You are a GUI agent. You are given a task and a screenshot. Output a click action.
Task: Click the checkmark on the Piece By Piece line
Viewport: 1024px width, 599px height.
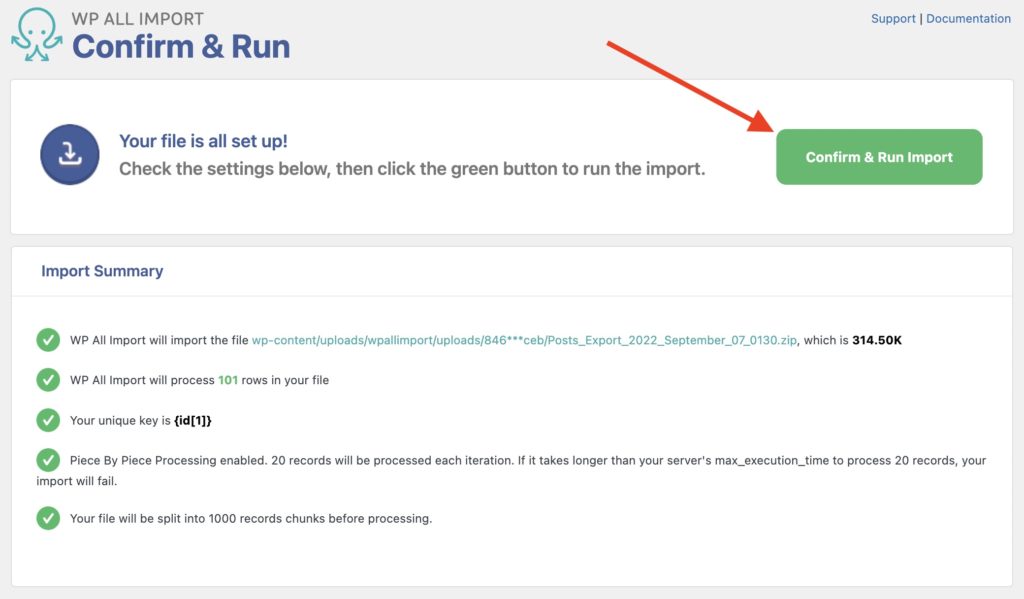[x=48, y=460]
